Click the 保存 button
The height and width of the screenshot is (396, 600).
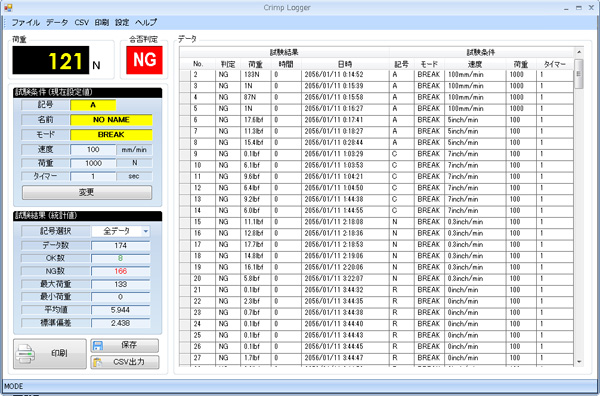[124, 345]
